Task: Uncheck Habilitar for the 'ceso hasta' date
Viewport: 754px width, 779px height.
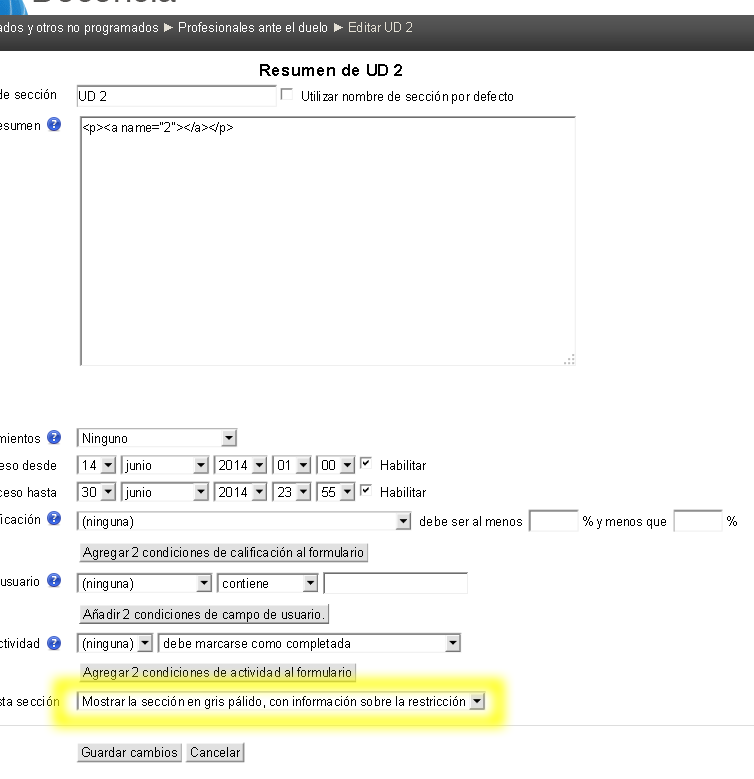Action: [366, 491]
